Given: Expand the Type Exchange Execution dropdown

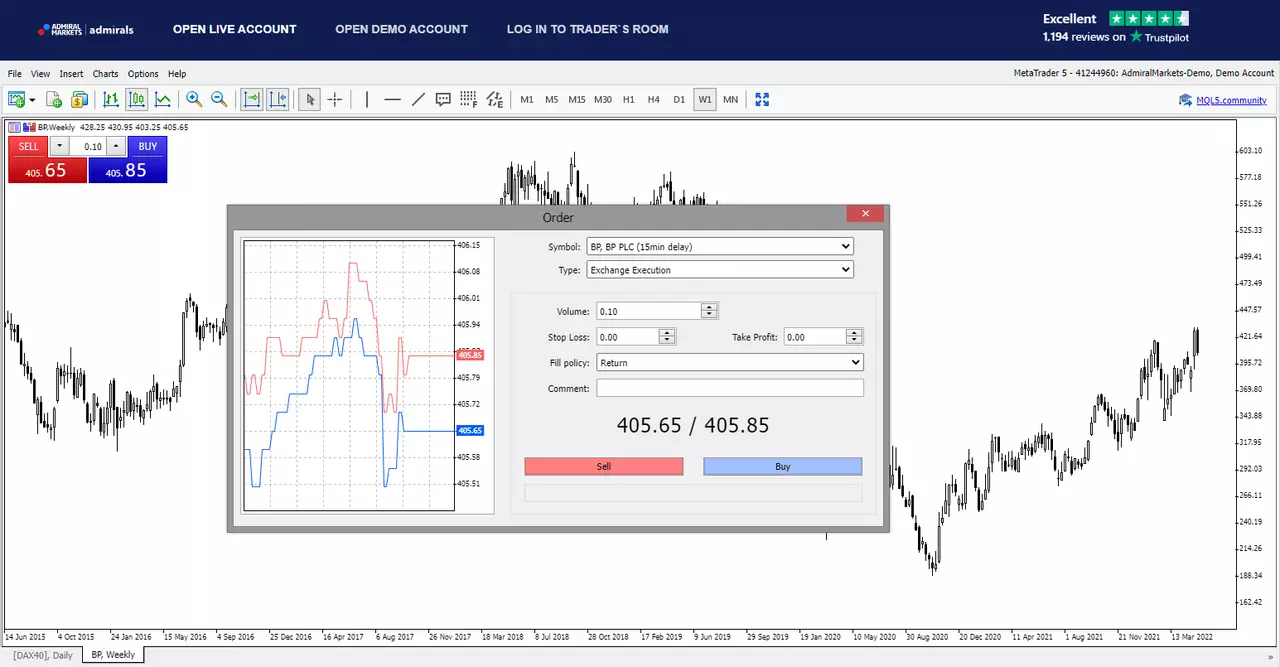Looking at the screenshot, I should [x=720, y=270].
